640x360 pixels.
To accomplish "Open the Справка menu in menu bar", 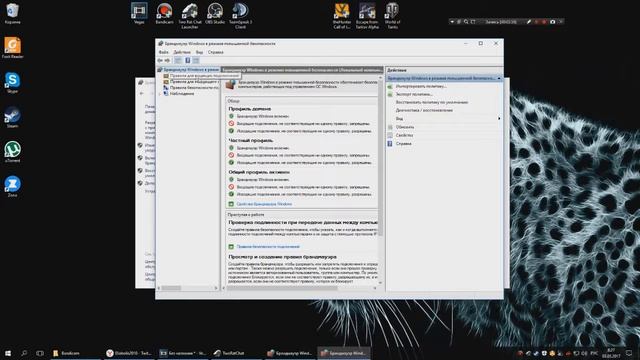I will pyautogui.click(x=216, y=52).
